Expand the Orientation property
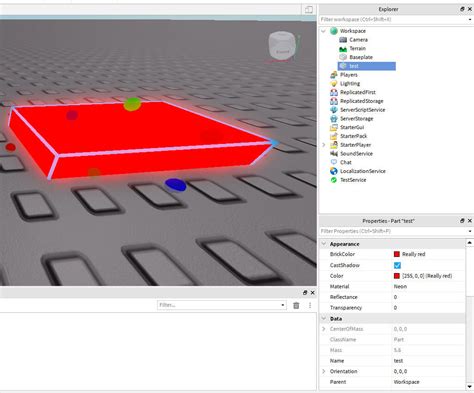The width and height of the screenshot is (474, 393). (324, 371)
